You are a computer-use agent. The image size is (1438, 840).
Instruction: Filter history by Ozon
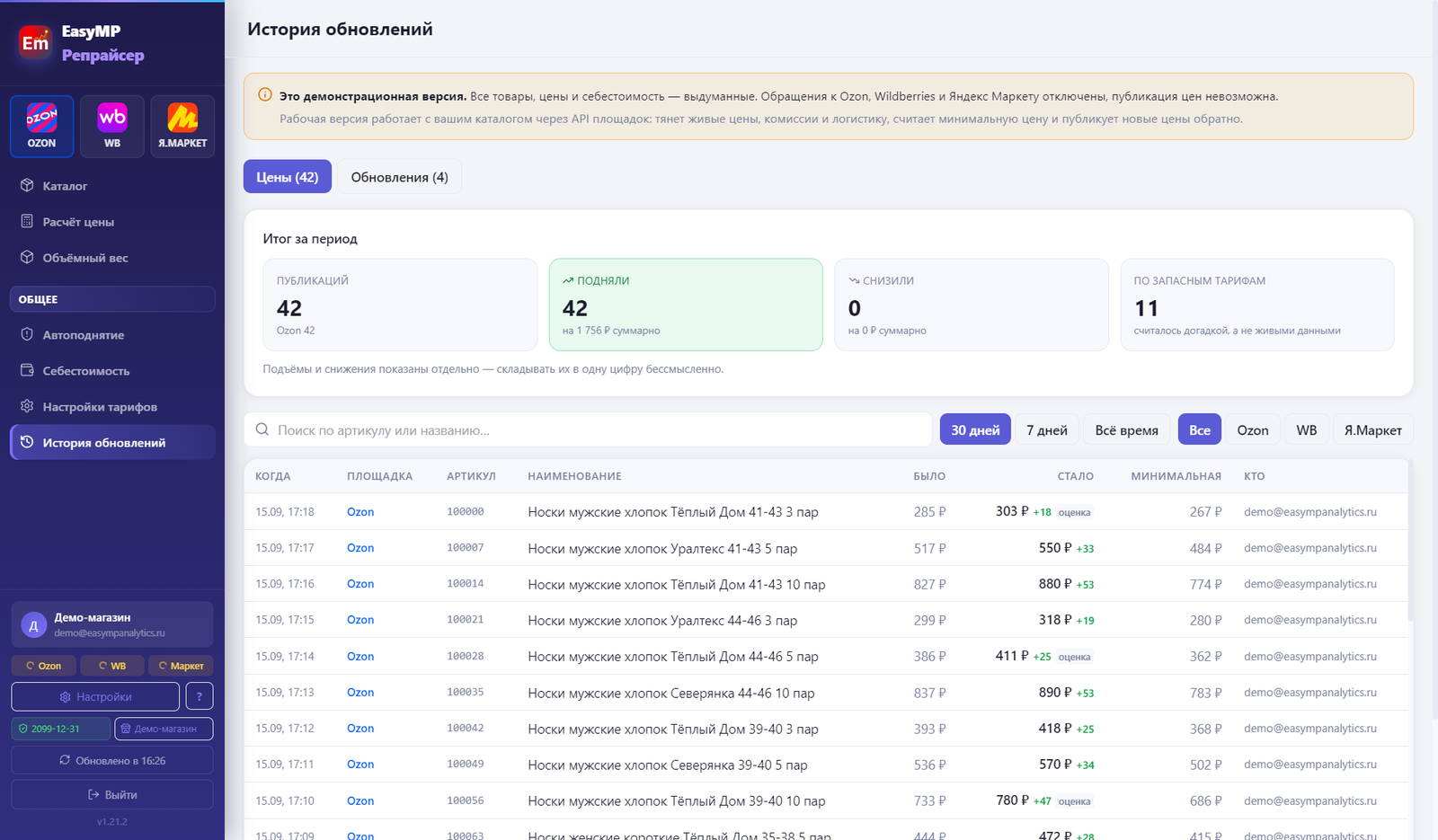[1253, 429]
